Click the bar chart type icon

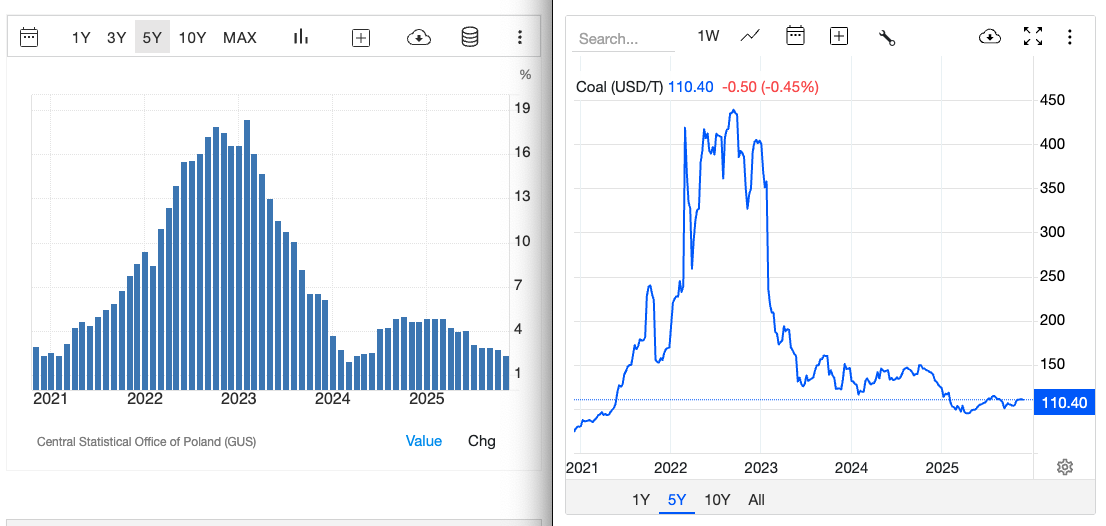300,38
